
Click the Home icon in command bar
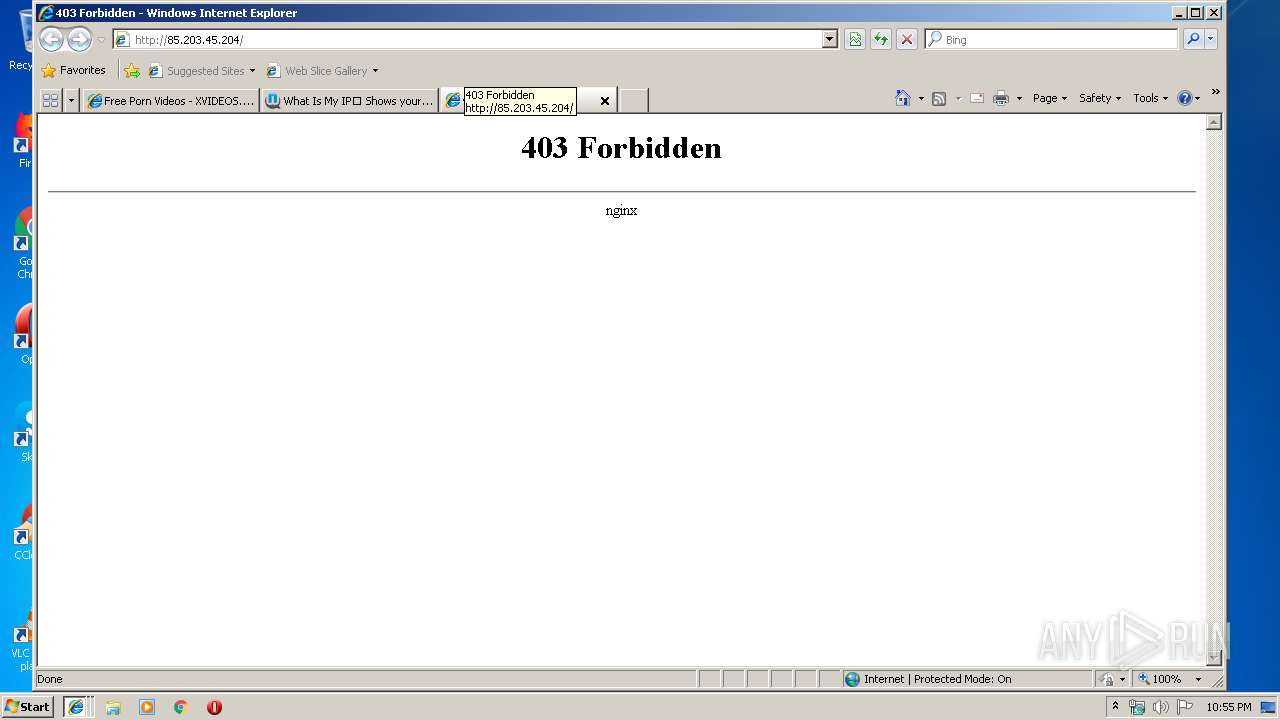pyautogui.click(x=903, y=98)
